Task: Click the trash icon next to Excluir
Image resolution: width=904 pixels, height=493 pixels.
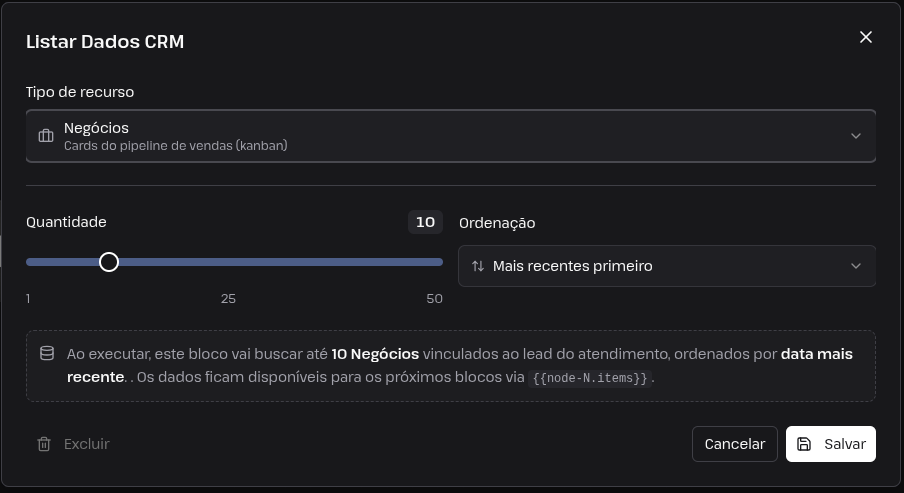Action: 44,444
